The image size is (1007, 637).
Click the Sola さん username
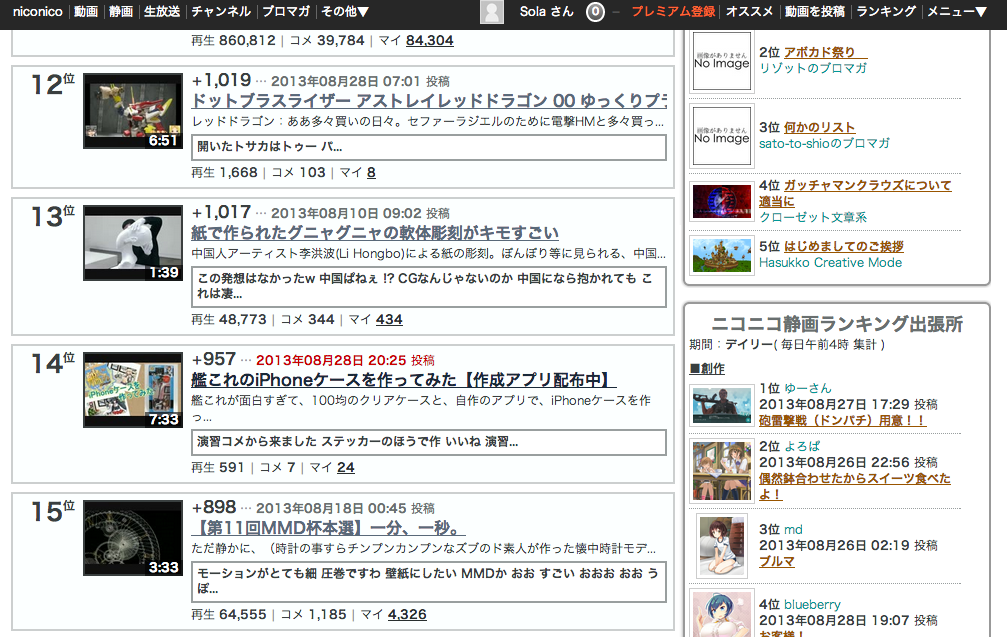coord(547,12)
